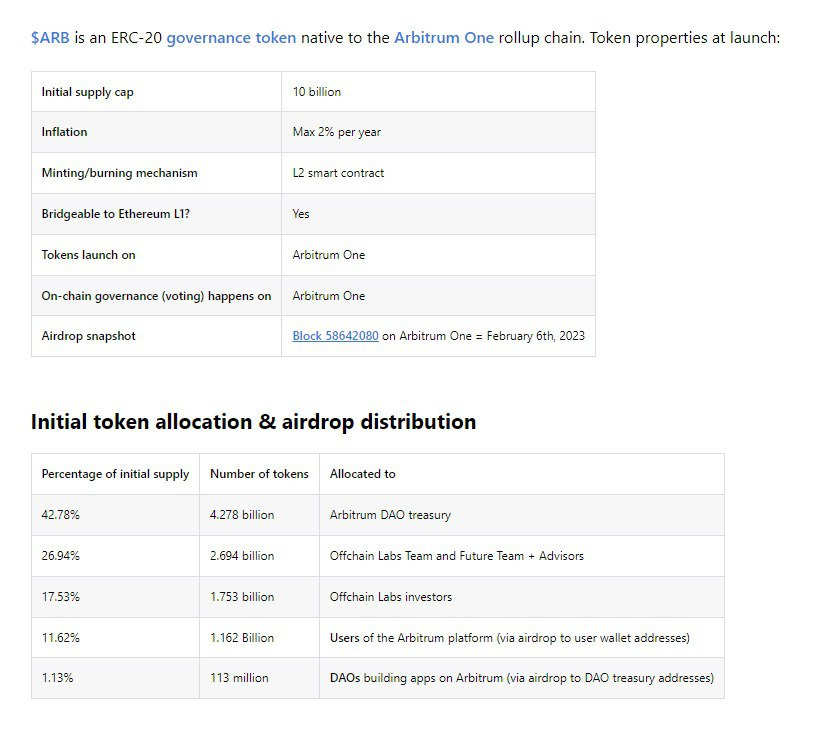Select the '4.278 billion' cell
Image resolution: width=837 pixels, height=734 pixels.
(x=259, y=515)
